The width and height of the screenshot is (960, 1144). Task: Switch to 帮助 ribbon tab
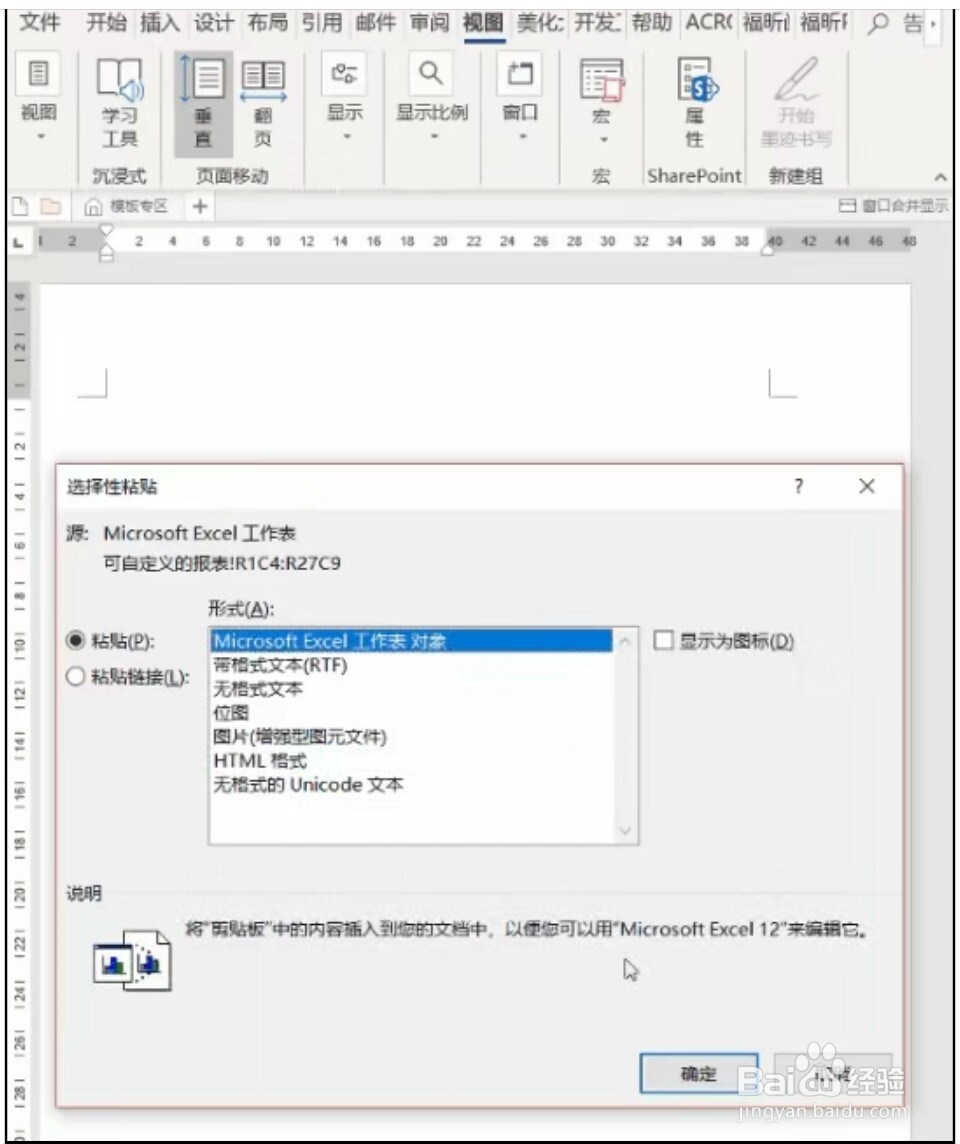651,23
